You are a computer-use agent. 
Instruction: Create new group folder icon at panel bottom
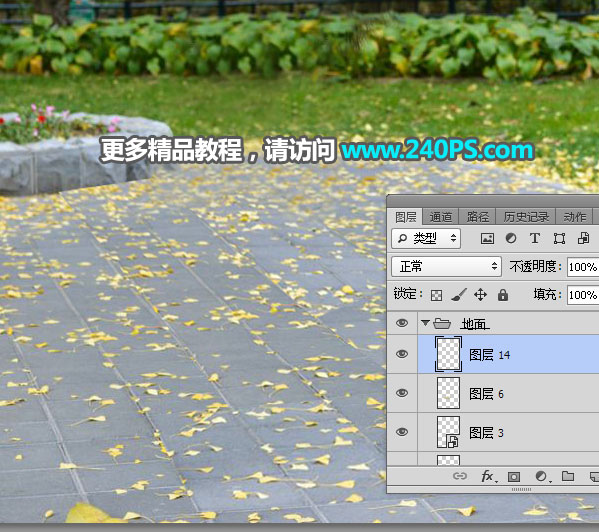(x=568, y=476)
